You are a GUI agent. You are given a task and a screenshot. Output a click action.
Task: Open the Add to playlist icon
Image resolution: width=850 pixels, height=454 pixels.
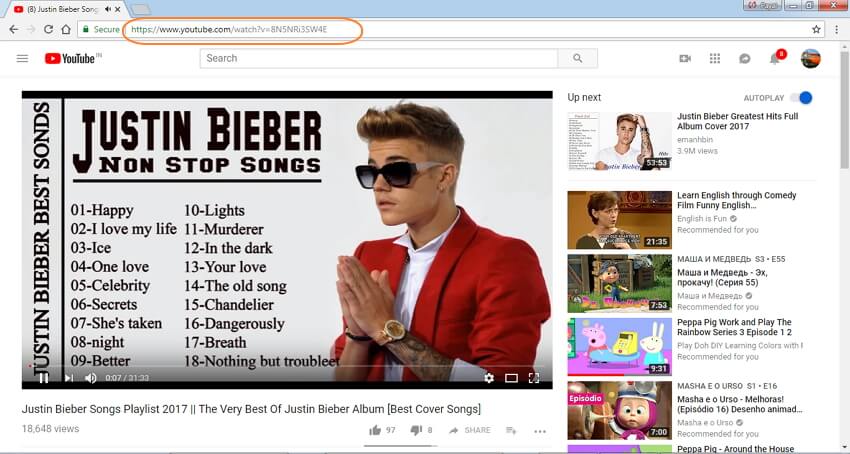(511, 430)
